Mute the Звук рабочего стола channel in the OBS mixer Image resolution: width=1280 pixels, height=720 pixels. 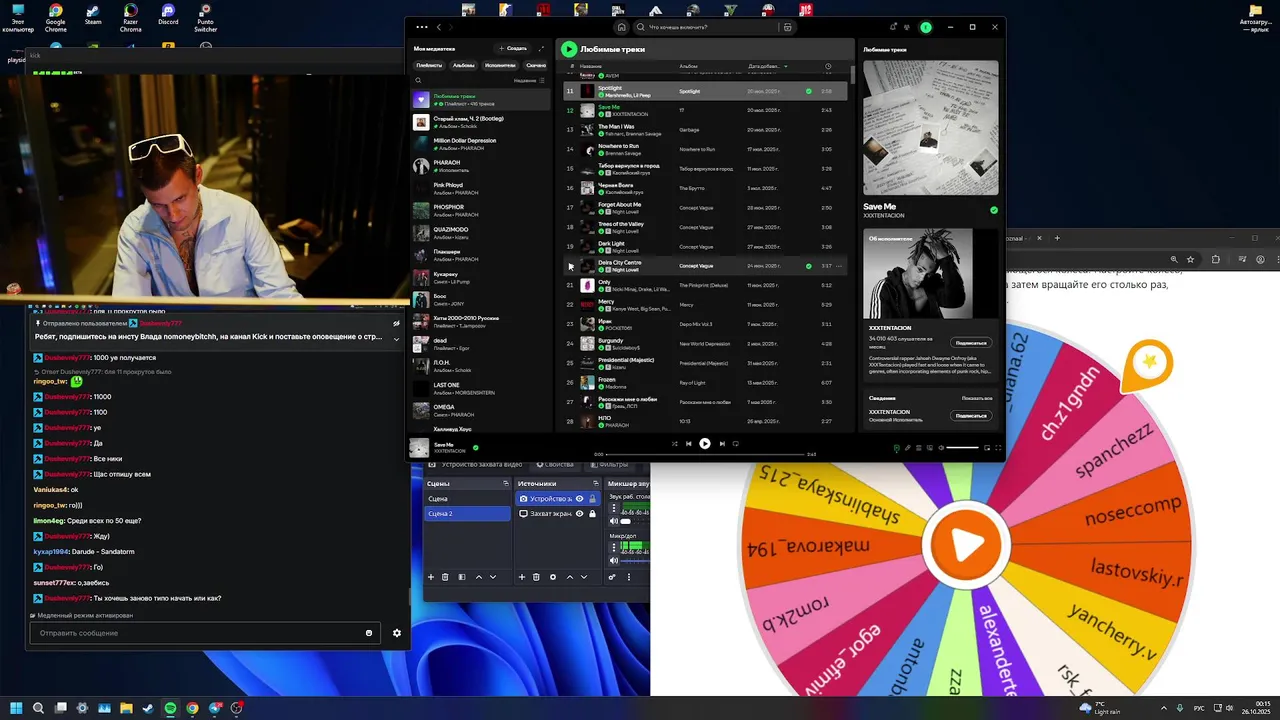click(613, 521)
